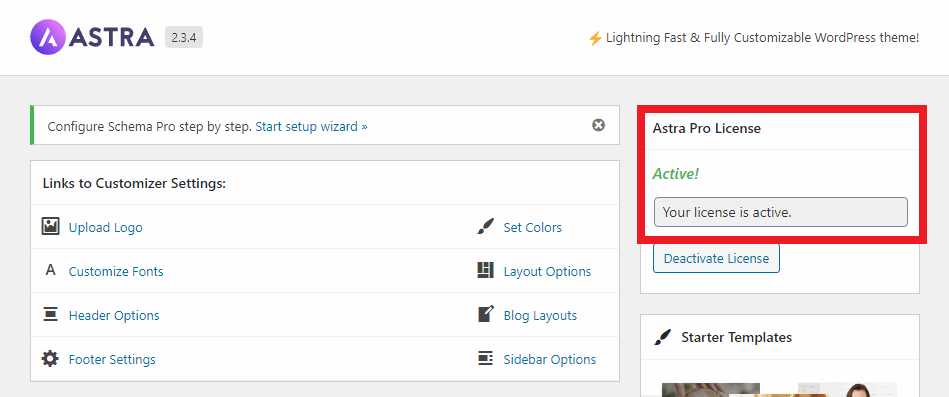Click the Deactivate License button
The image size is (949, 397).
click(x=716, y=258)
